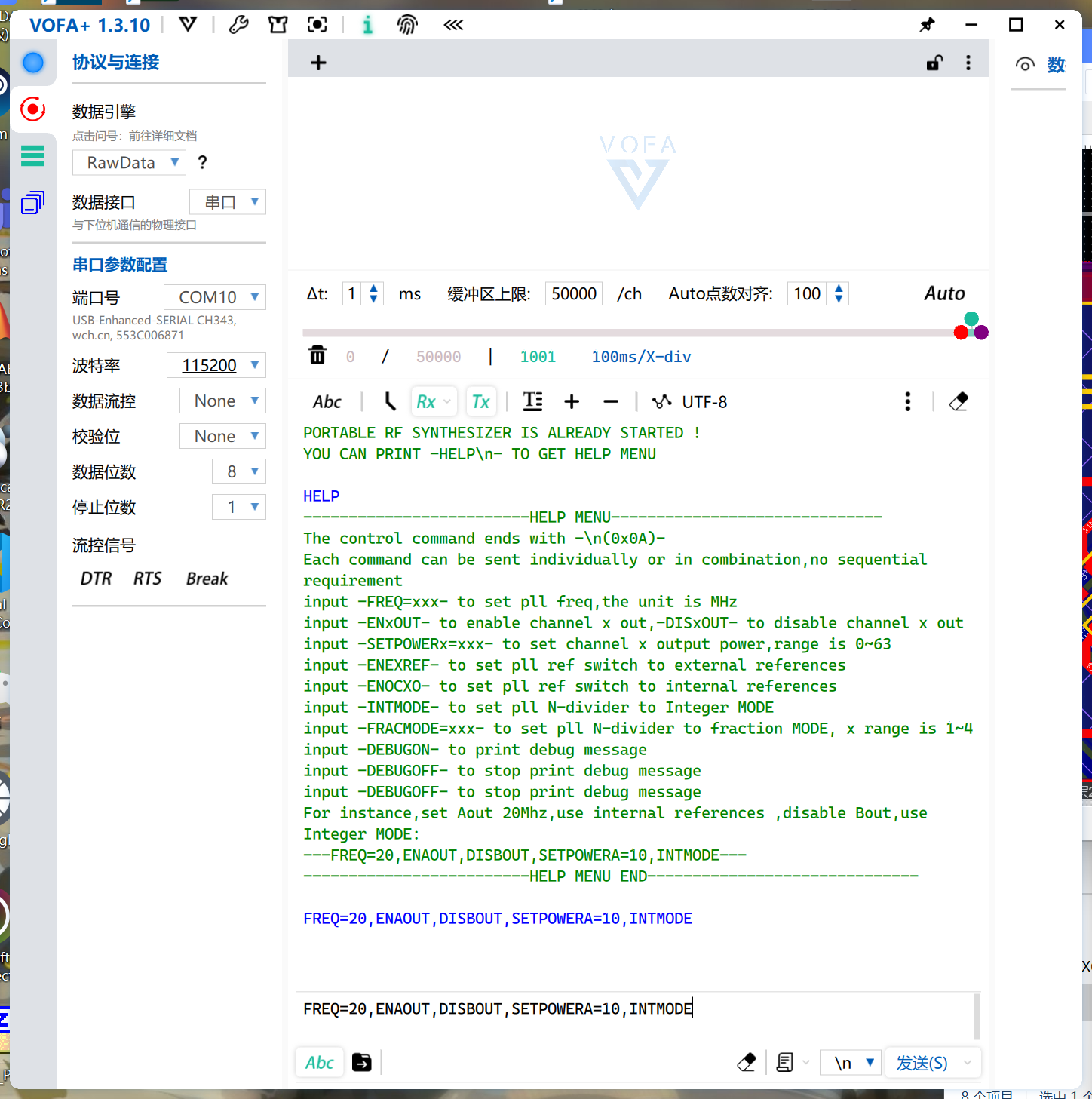Open the RawData engine dropdown
Viewport: 1092px width, 1099px height.
point(129,163)
